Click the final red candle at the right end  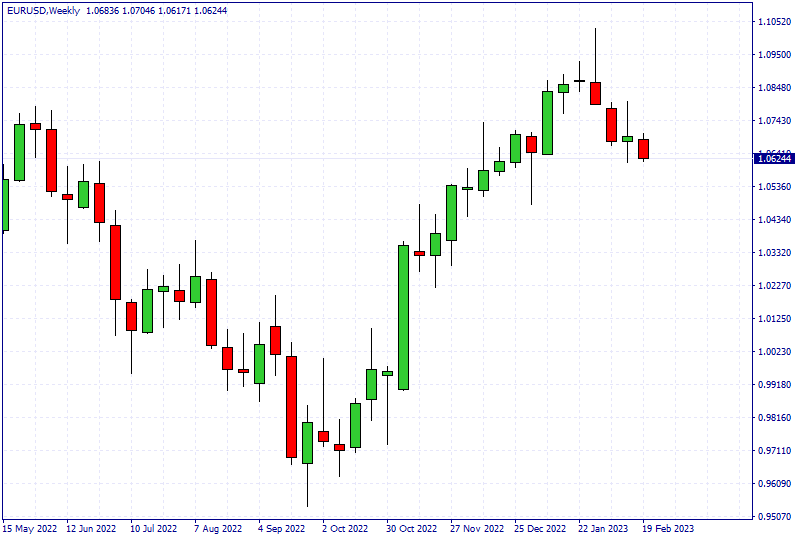click(643, 149)
